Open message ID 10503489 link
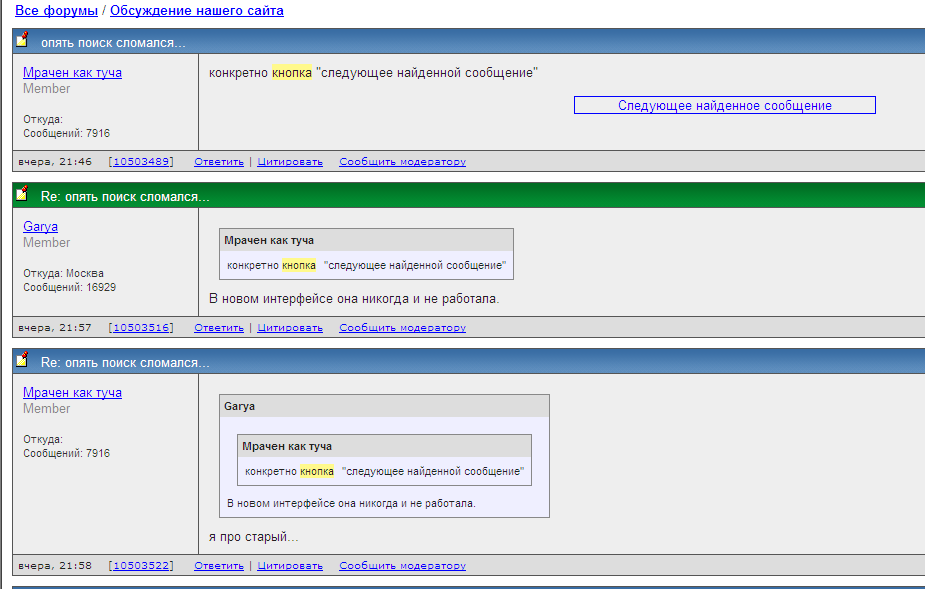925x589 pixels. 140,162
